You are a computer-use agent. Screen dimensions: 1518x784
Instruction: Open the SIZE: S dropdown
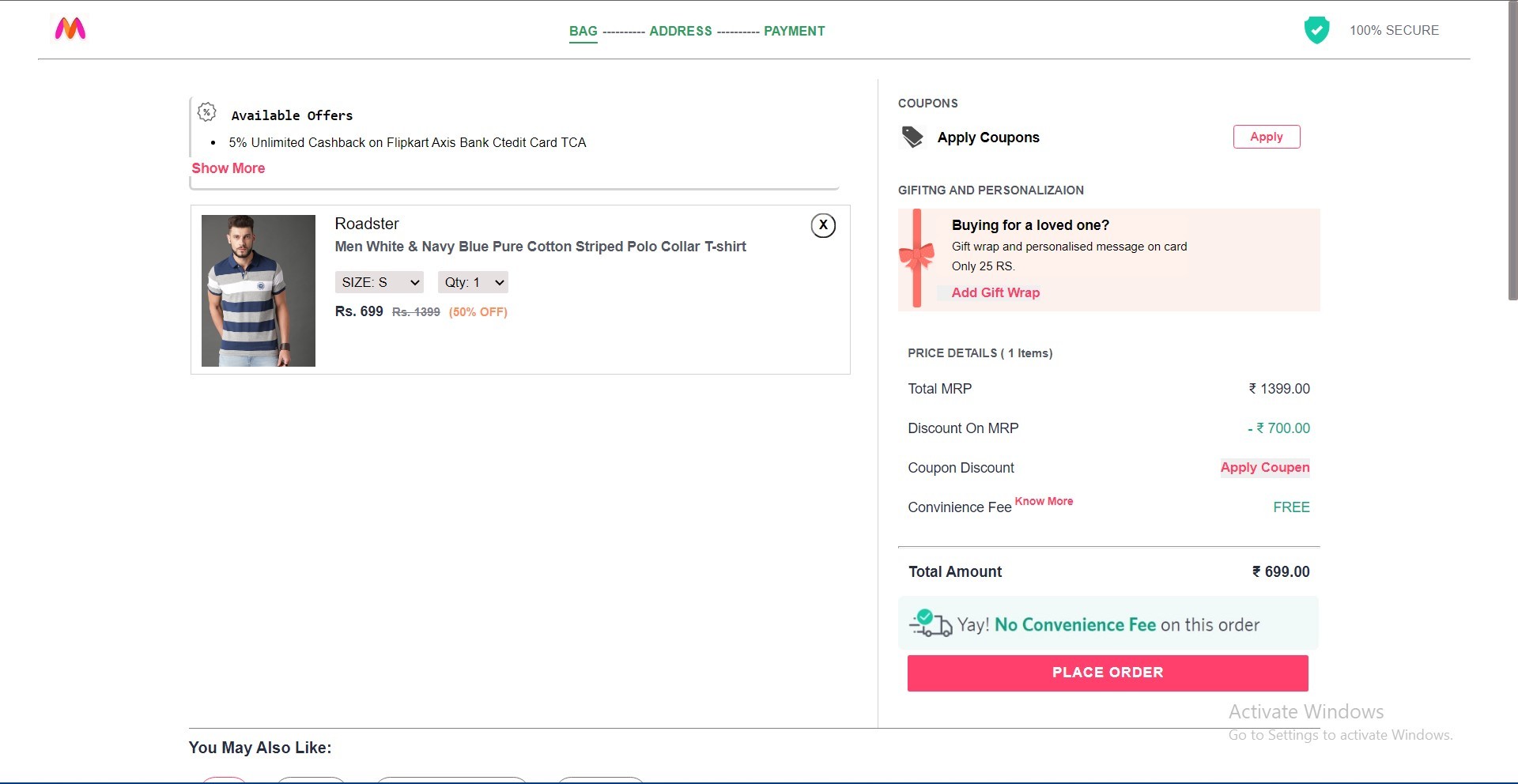coord(379,282)
